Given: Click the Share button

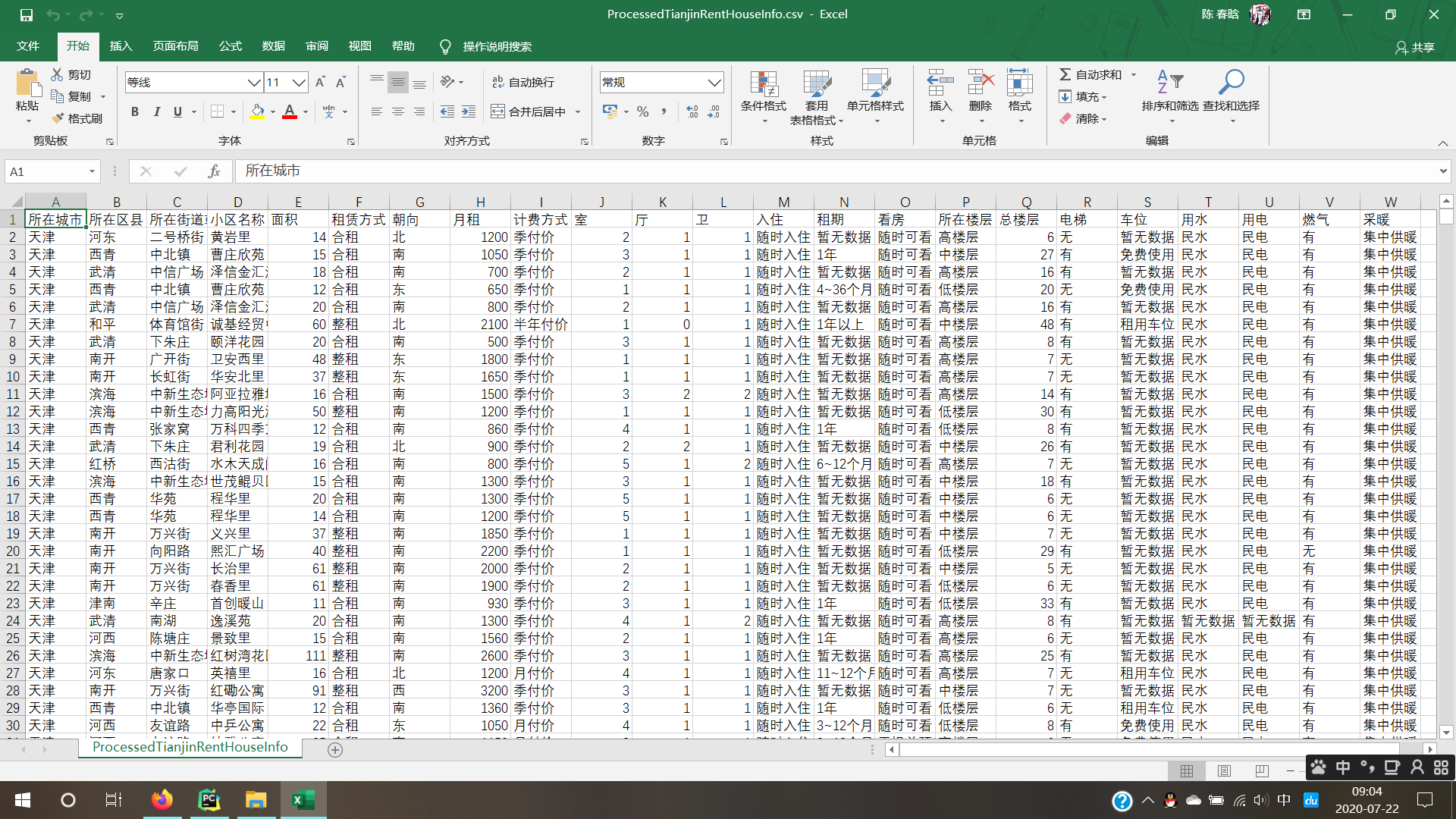Looking at the screenshot, I should [1415, 47].
